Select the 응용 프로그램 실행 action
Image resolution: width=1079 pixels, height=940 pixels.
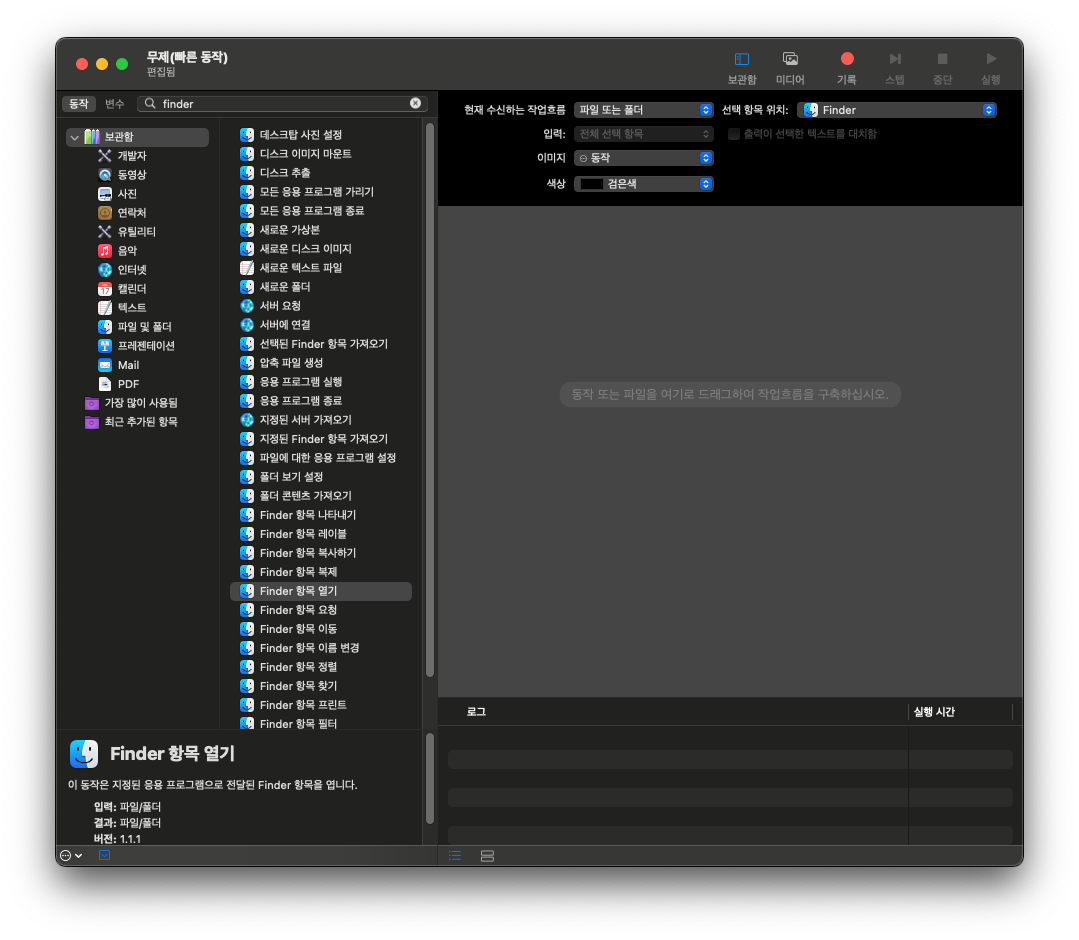coord(300,382)
